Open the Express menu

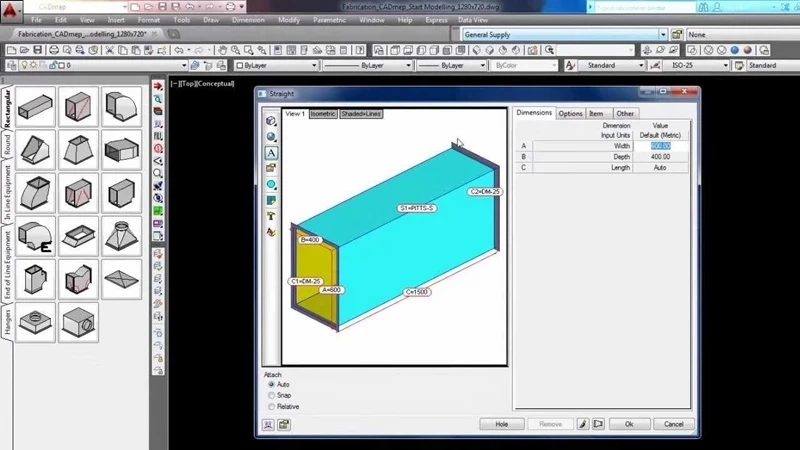(x=436, y=20)
